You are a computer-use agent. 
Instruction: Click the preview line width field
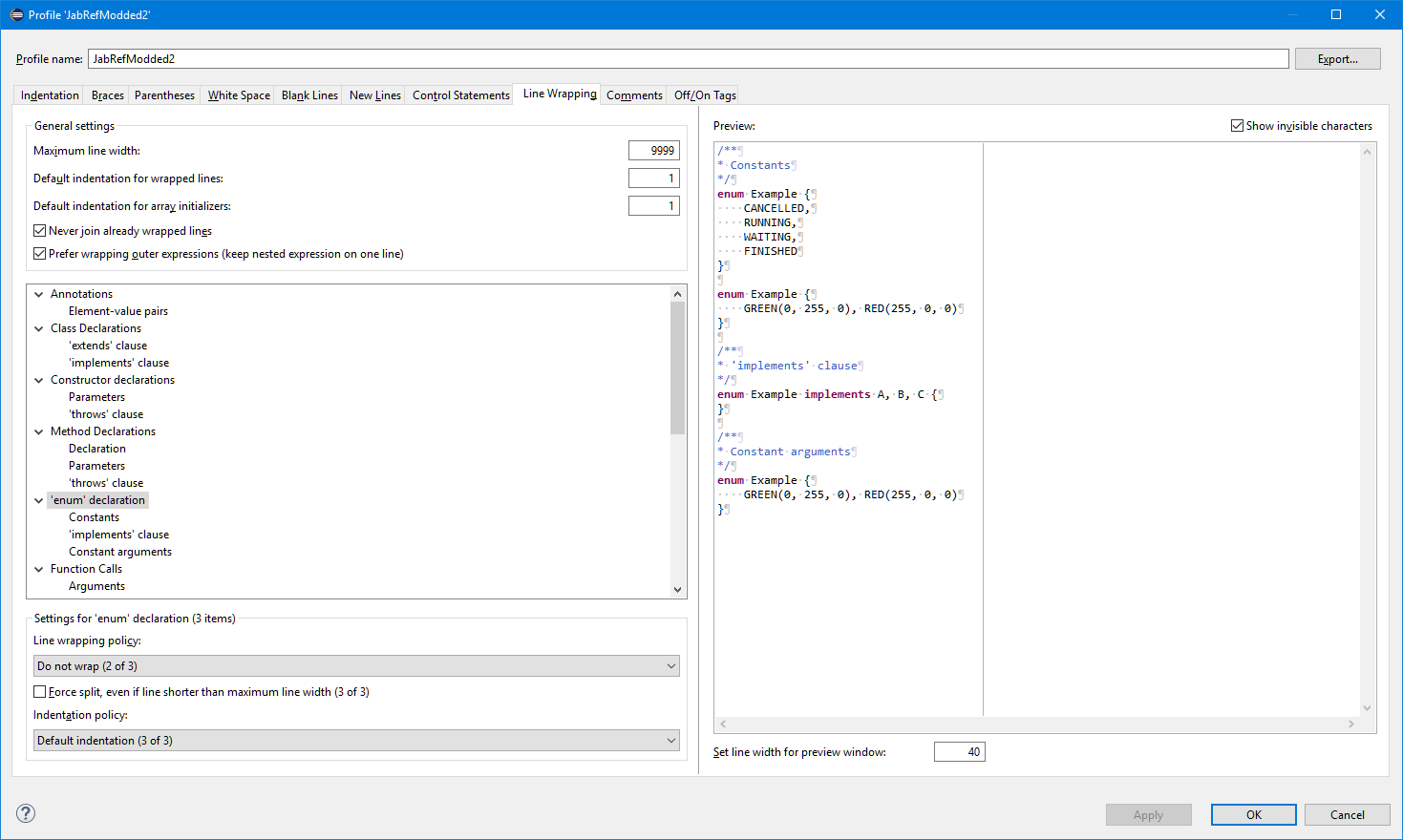click(959, 752)
